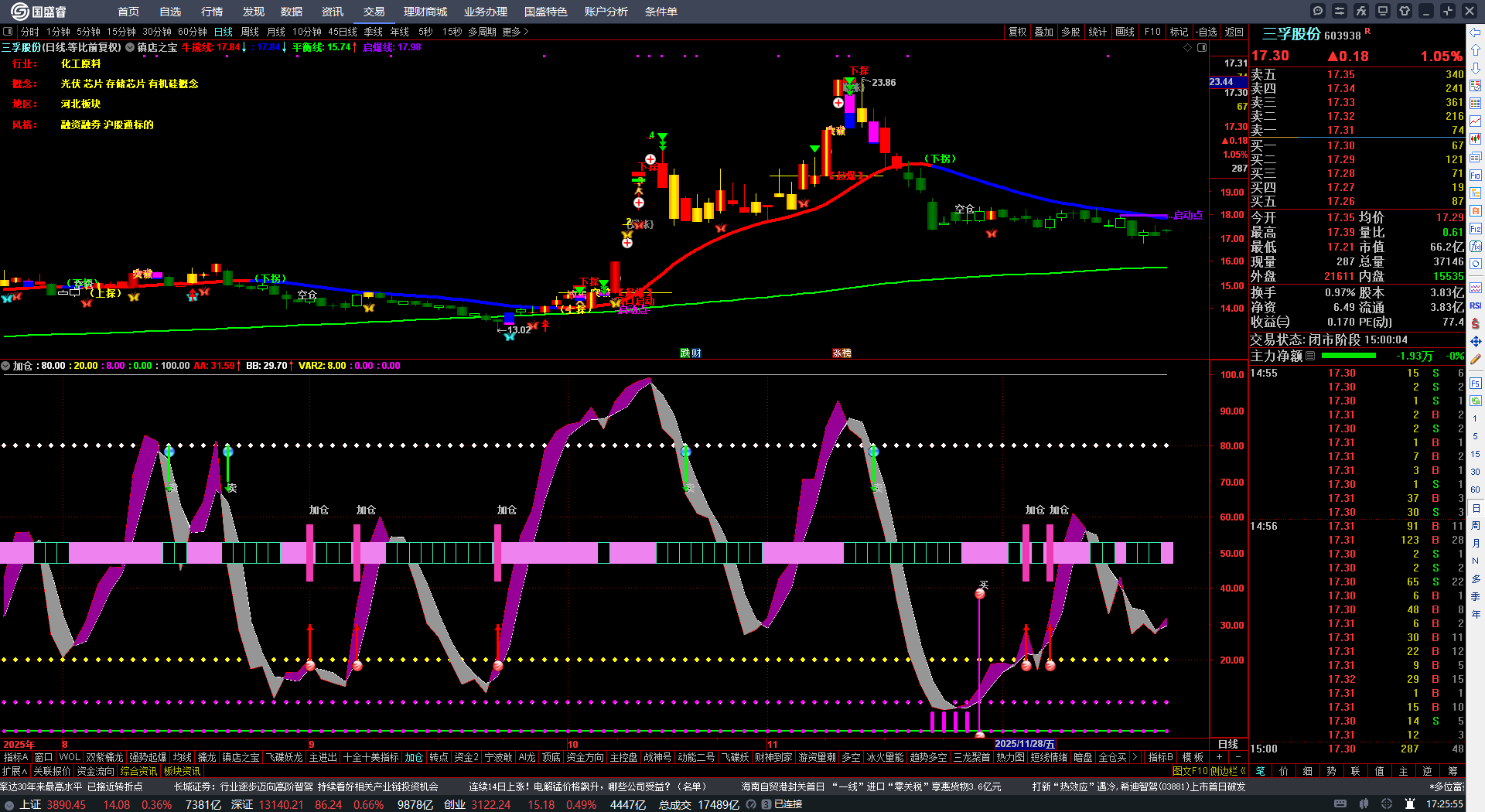Click the 关联报价 button
The image size is (1485, 812).
click(52, 771)
